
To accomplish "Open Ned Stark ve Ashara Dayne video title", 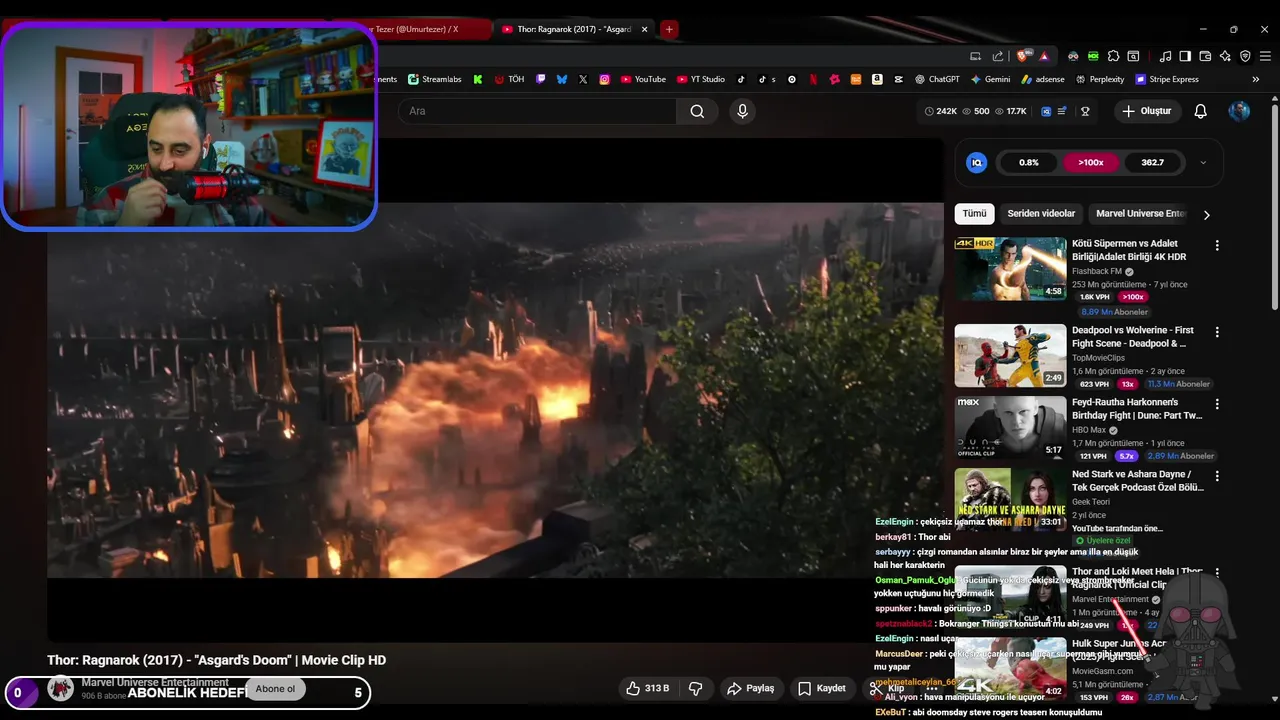I will click(1138, 481).
